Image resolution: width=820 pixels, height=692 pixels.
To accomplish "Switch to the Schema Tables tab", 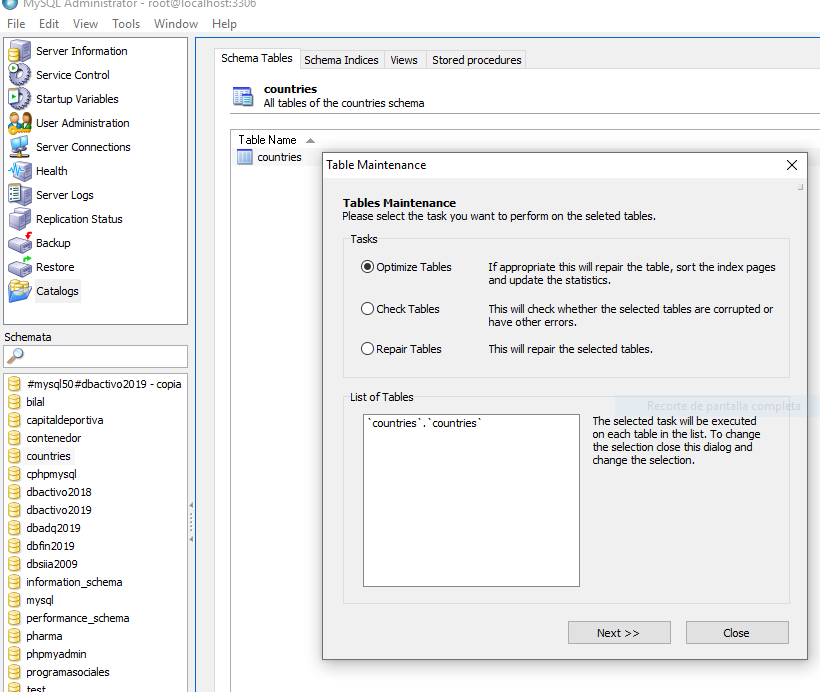I will point(257,58).
